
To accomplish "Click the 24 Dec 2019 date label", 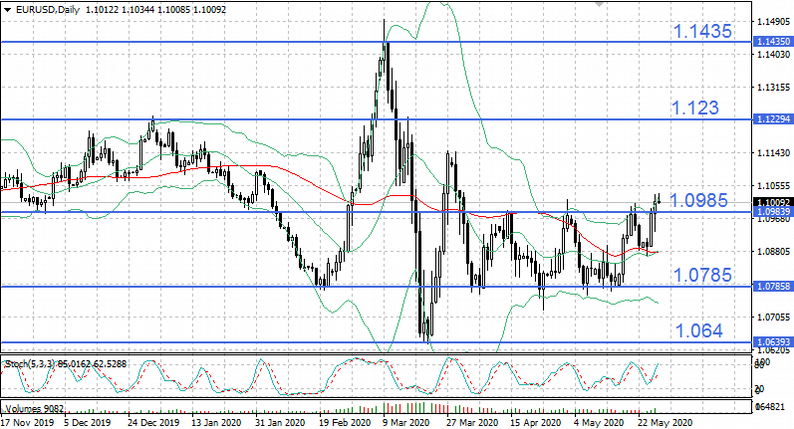I will coord(153,422).
